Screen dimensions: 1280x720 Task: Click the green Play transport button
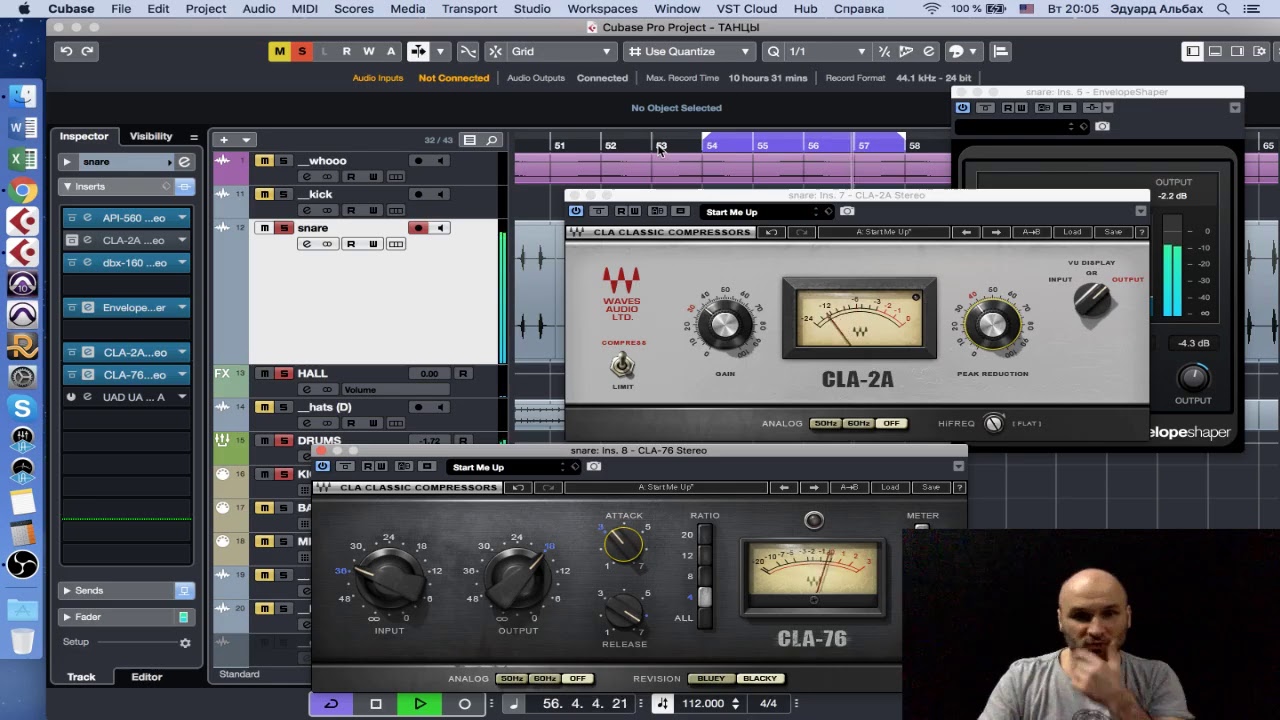(420, 704)
